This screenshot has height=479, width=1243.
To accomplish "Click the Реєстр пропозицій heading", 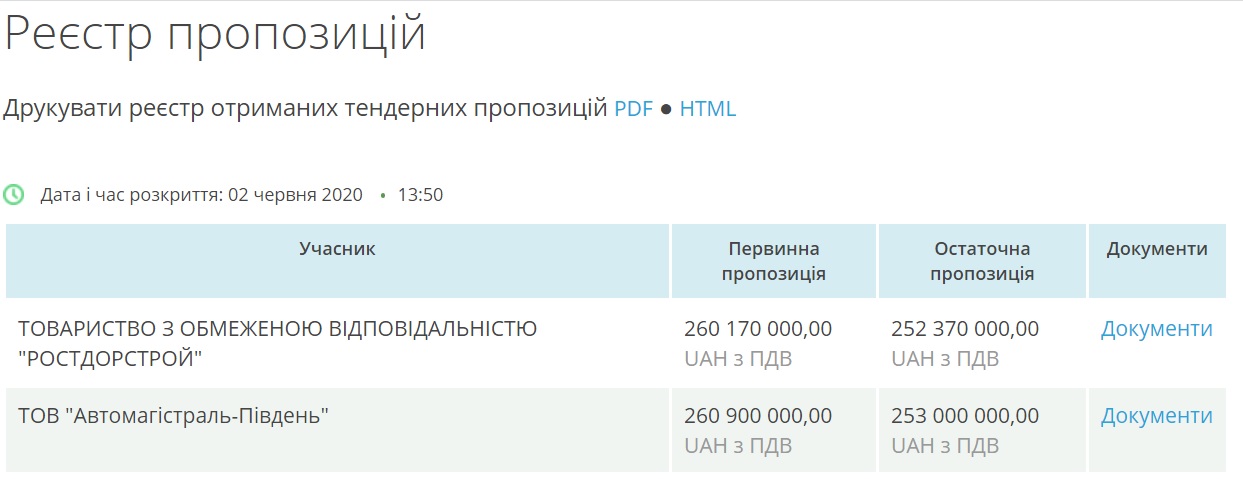I will (x=216, y=34).
